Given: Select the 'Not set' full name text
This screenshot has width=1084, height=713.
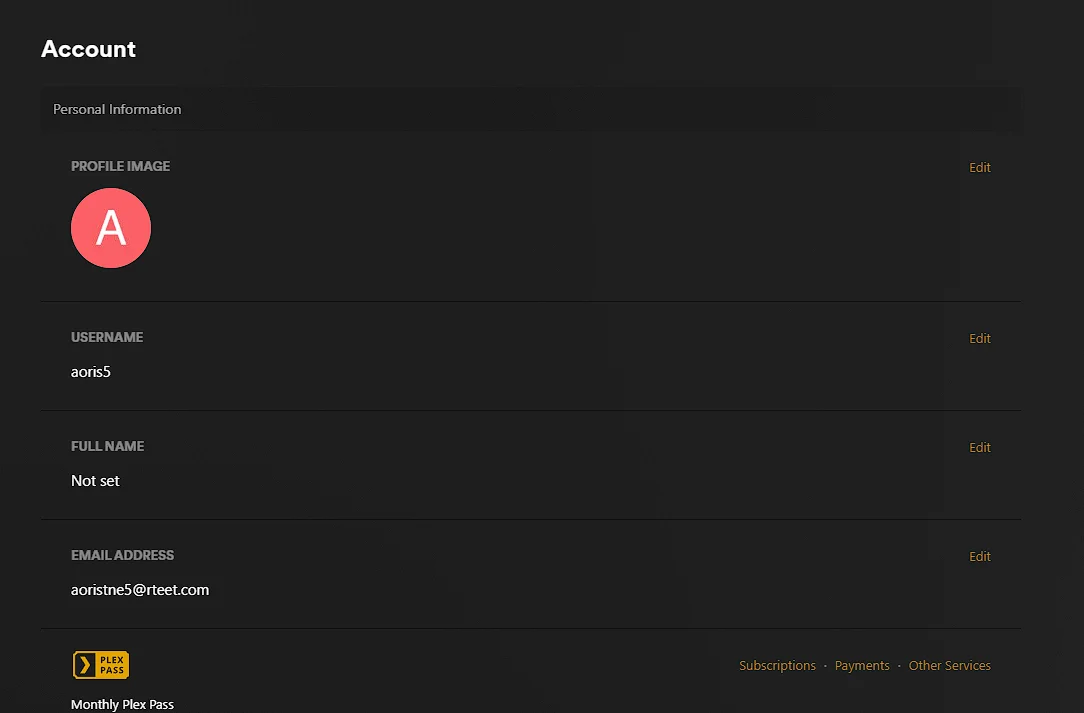Looking at the screenshot, I should (x=95, y=481).
